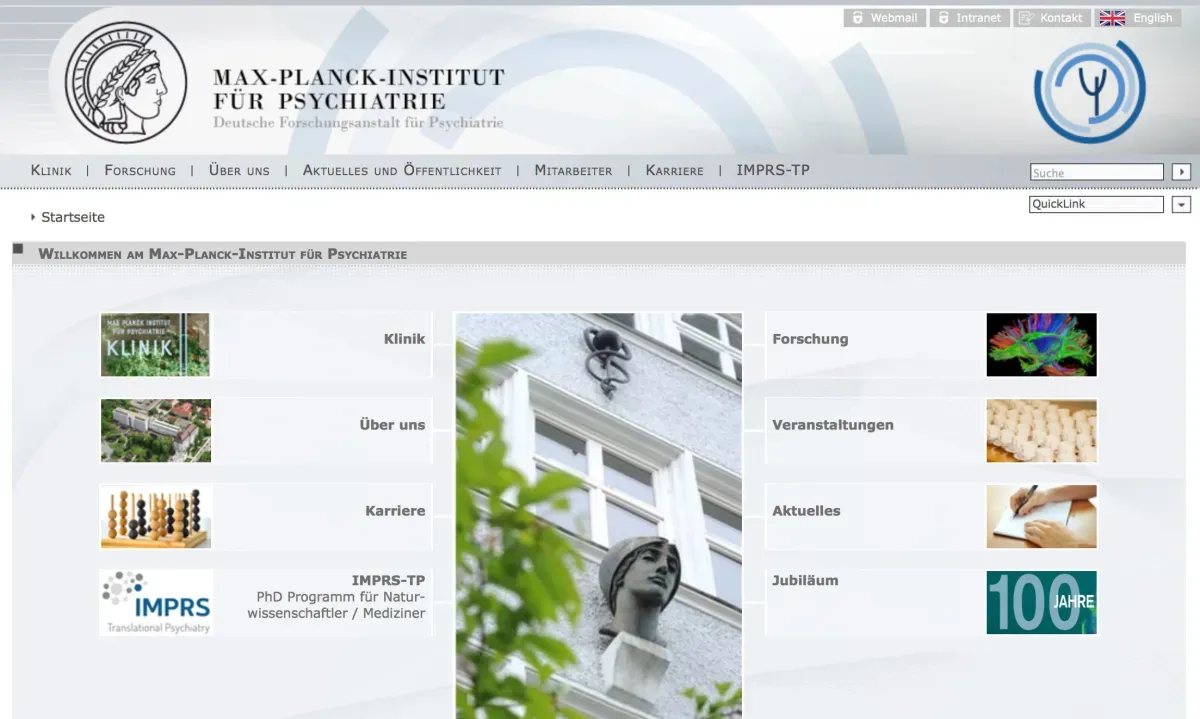Image resolution: width=1200 pixels, height=719 pixels.
Task: Open the QuickLink dropdown arrow
Action: coord(1181,204)
